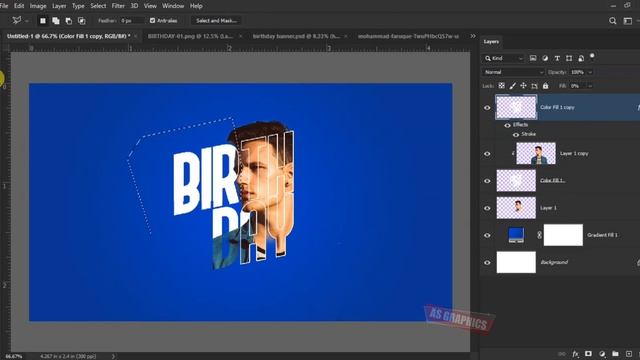Toggle layer filtering on/off switch

click(x=592, y=56)
